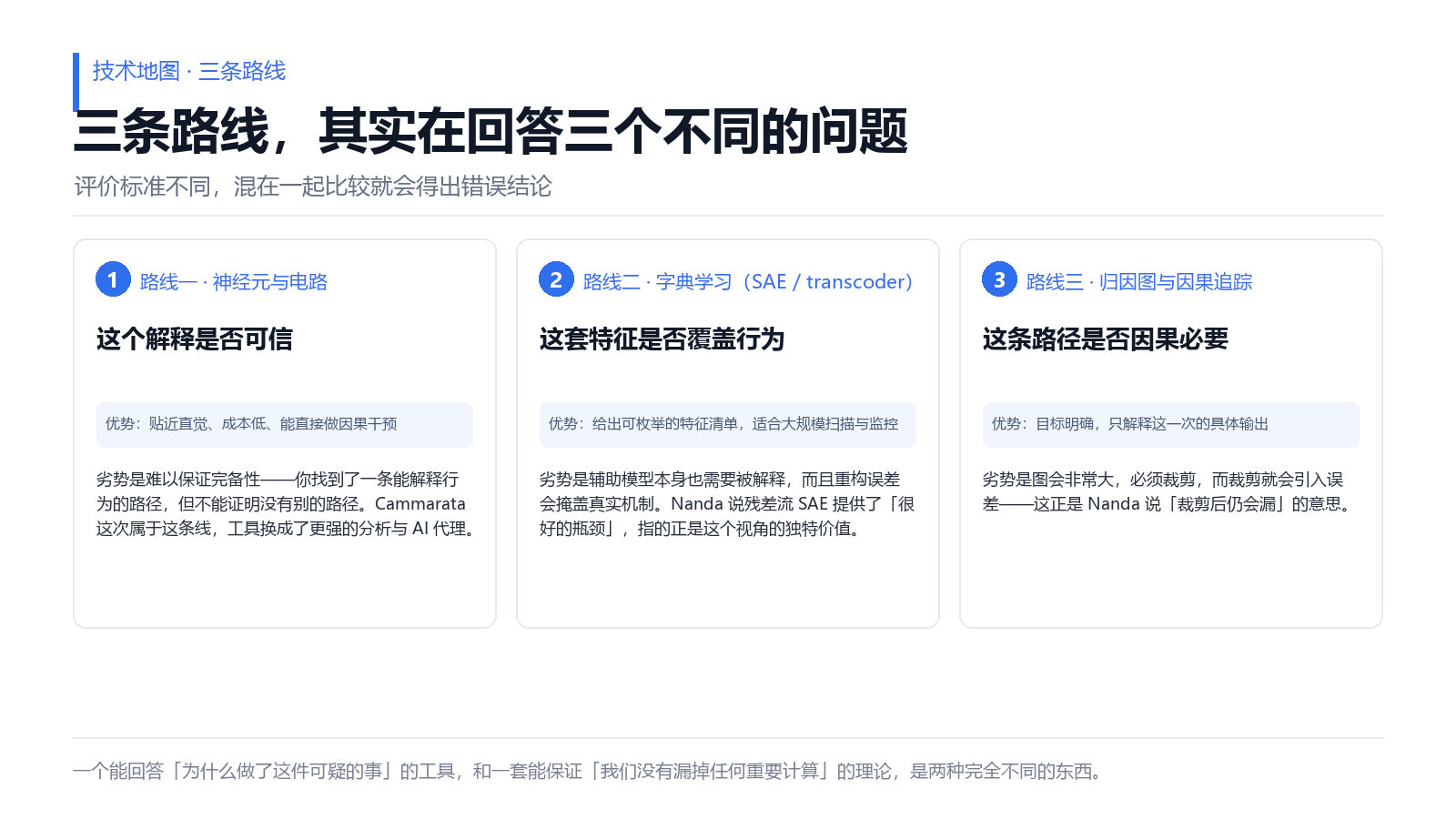Click label 路线三 · 归因图与因果追踪

click(x=1139, y=282)
